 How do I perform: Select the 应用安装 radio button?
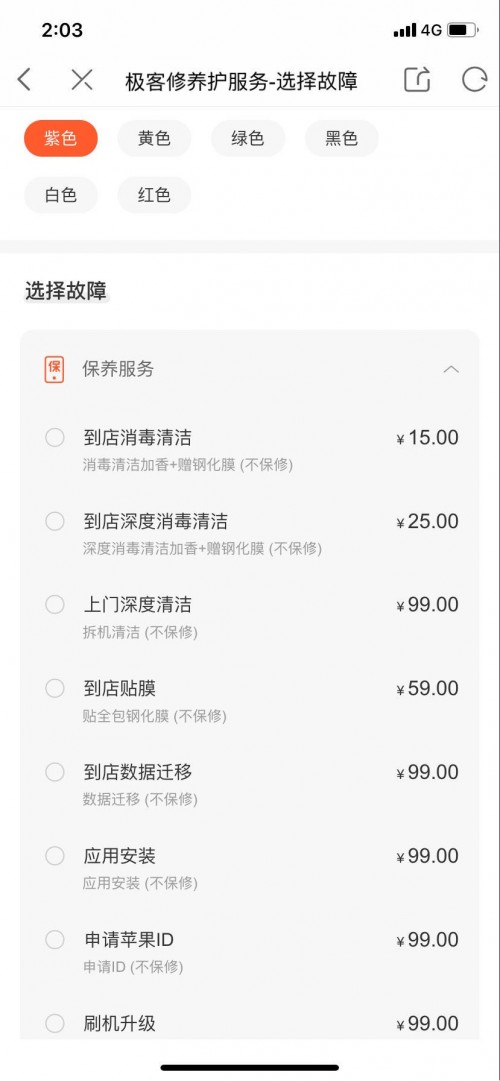pyautogui.click(x=54, y=856)
